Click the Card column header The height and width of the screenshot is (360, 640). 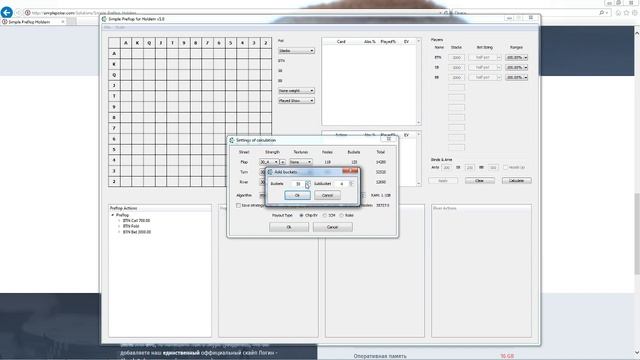(x=341, y=42)
